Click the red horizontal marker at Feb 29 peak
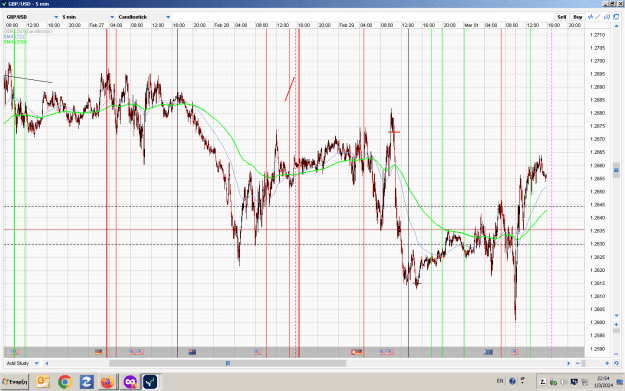 [394, 132]
